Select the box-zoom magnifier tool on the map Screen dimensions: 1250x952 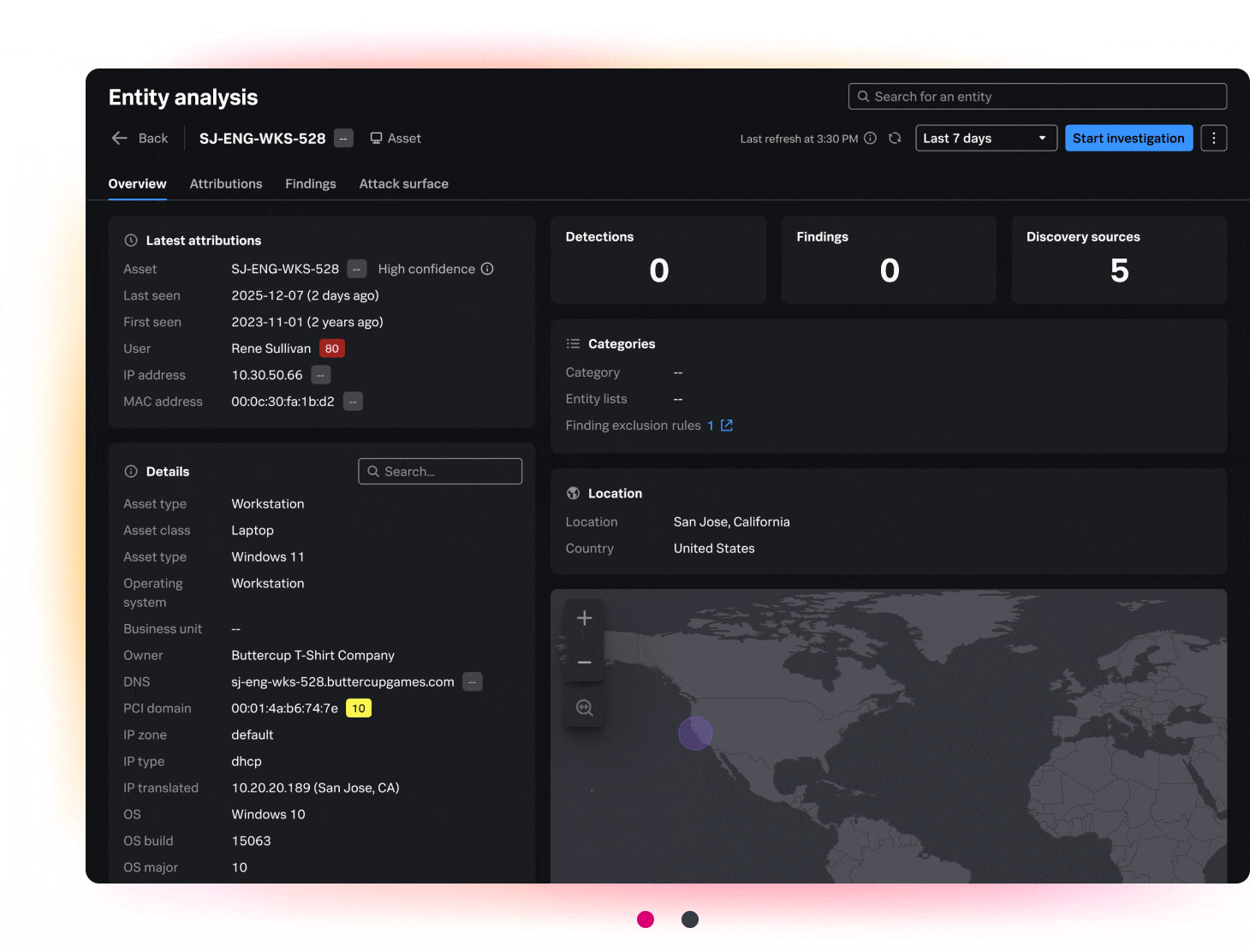click(585, 708)
